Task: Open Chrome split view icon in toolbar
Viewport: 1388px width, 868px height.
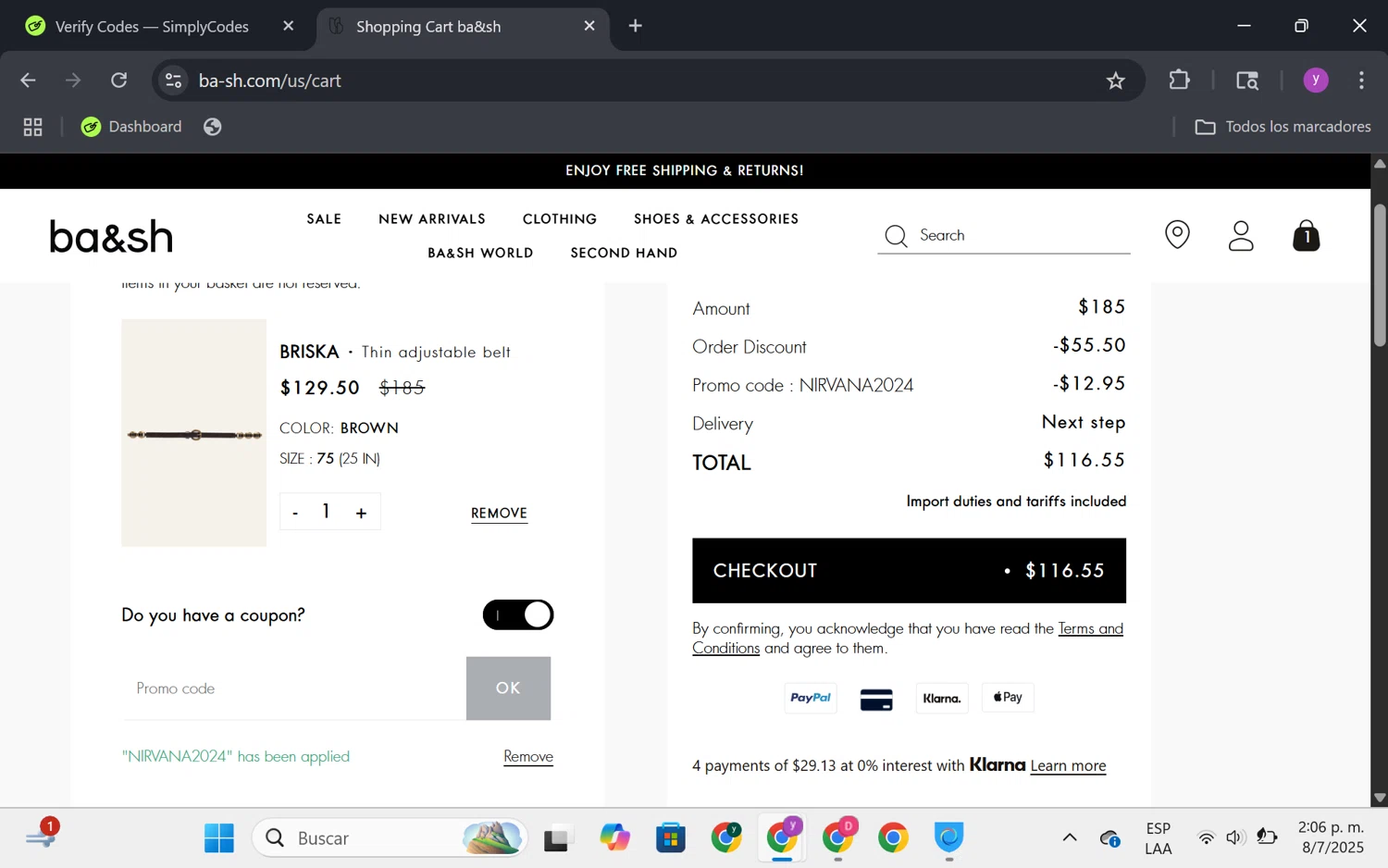Action: tap(1247, 81)
